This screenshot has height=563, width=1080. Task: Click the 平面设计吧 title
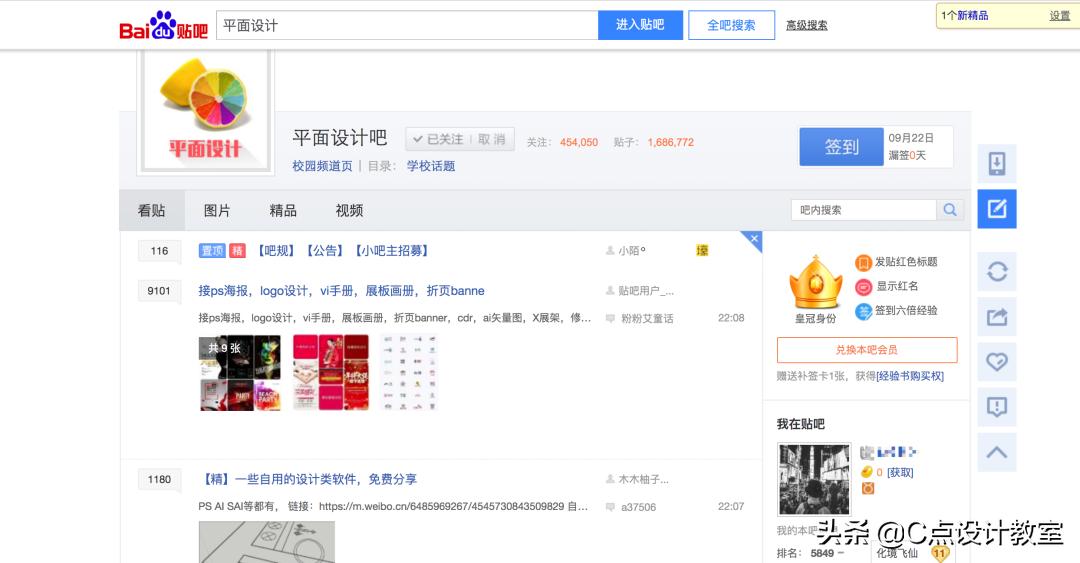tap(340, 138)
